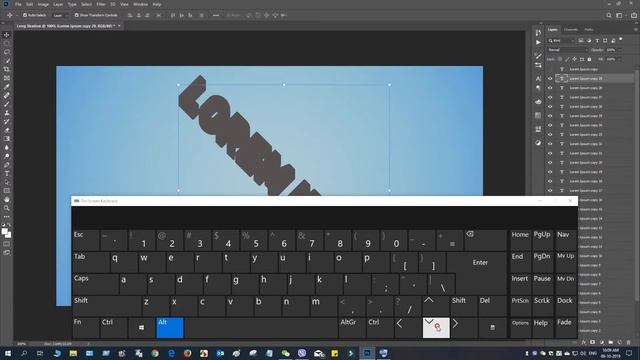Click the Options key on the On-Screen Keyboard

point(520,328)
